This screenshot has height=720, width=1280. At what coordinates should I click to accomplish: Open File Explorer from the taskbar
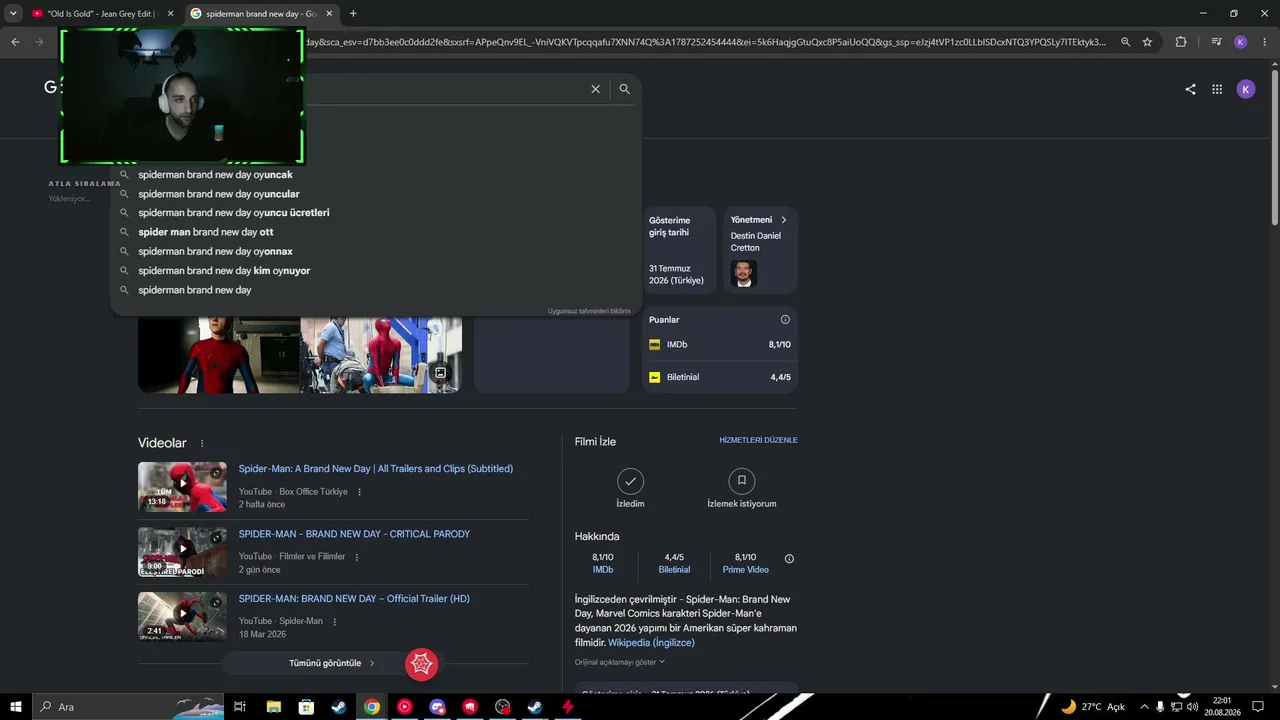[x=274, y=707]
